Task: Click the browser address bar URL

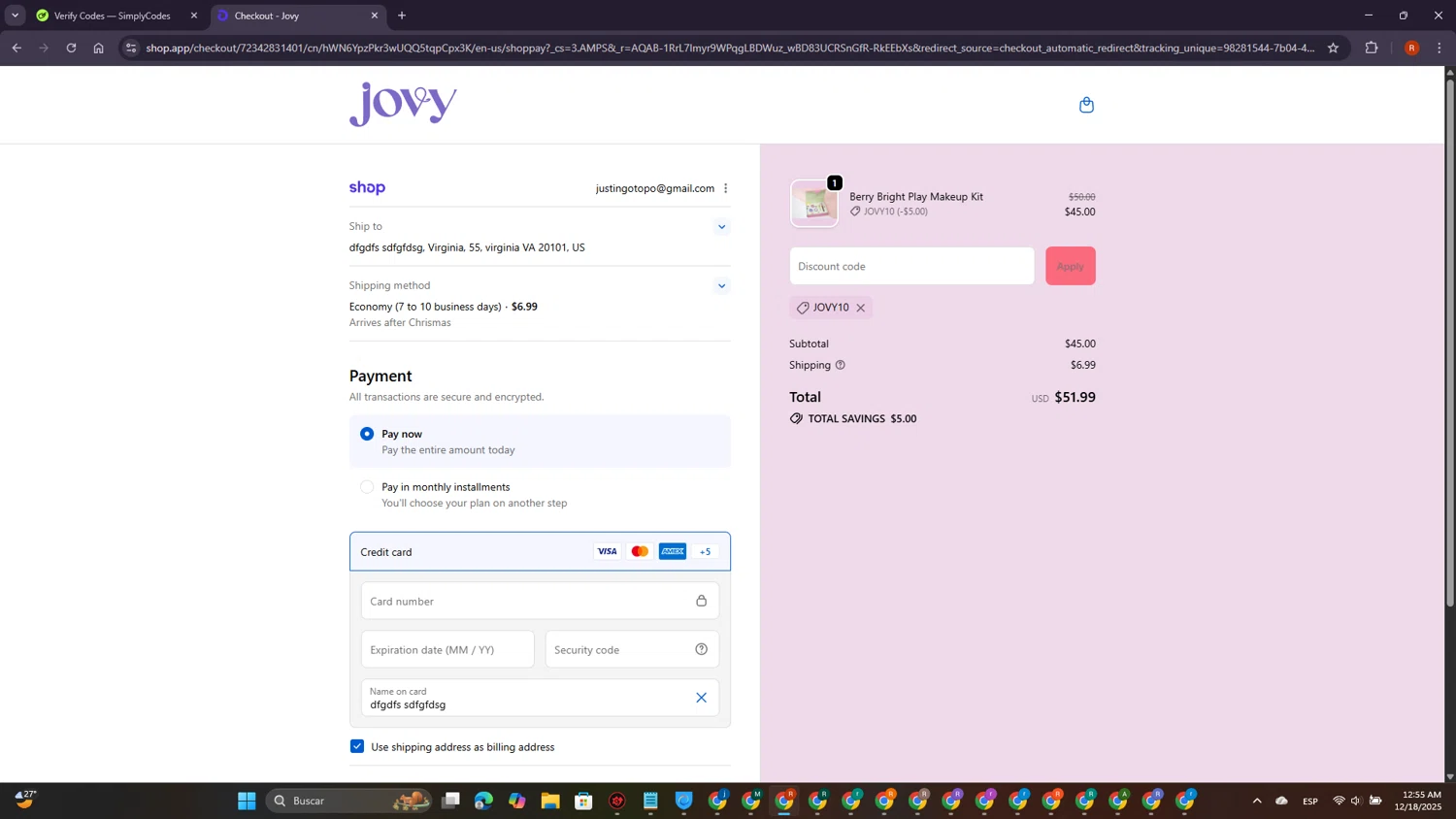Action: 730,48
